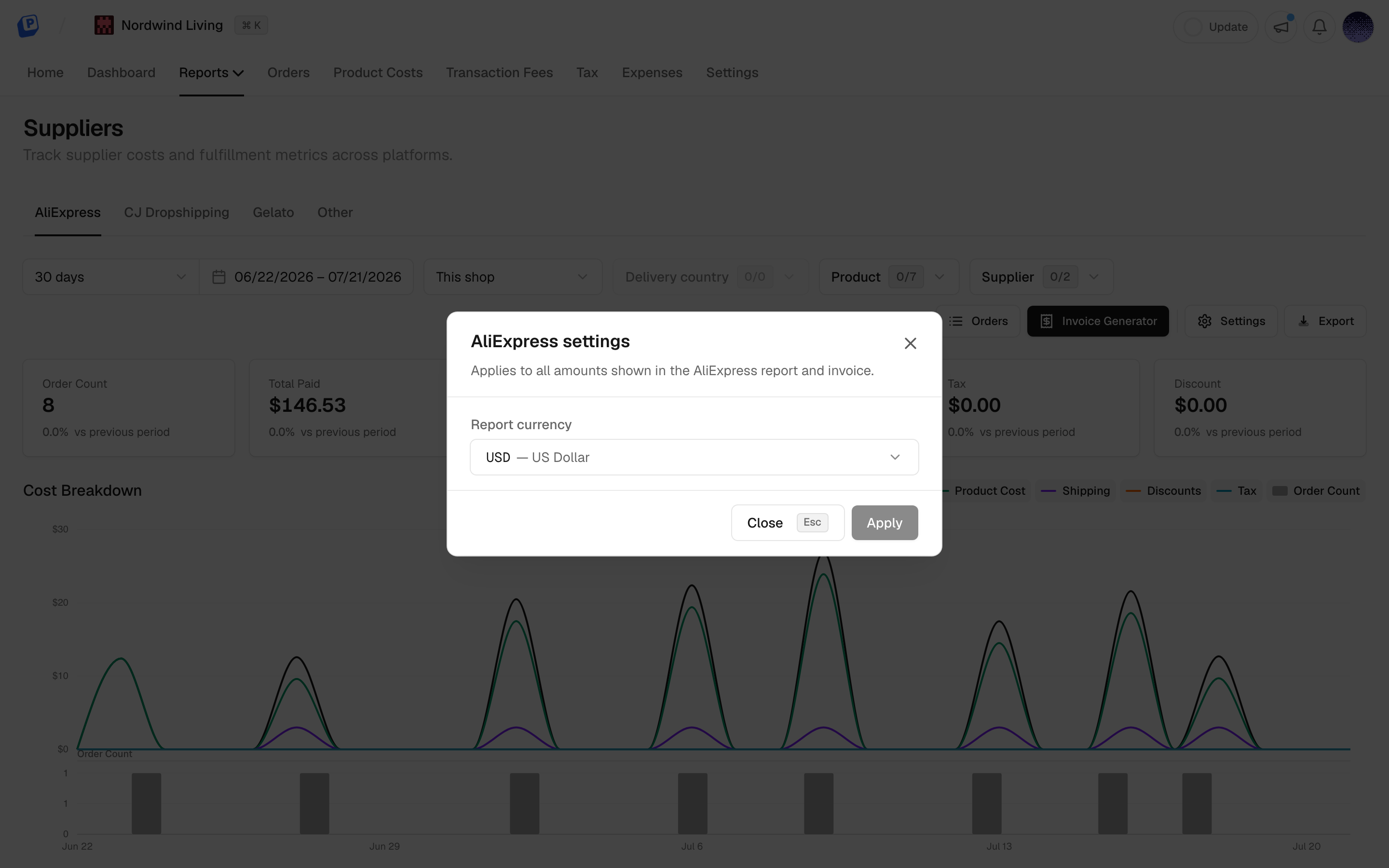Open the Product 0/7 filter
The image size is (1389, 868).
888,277
